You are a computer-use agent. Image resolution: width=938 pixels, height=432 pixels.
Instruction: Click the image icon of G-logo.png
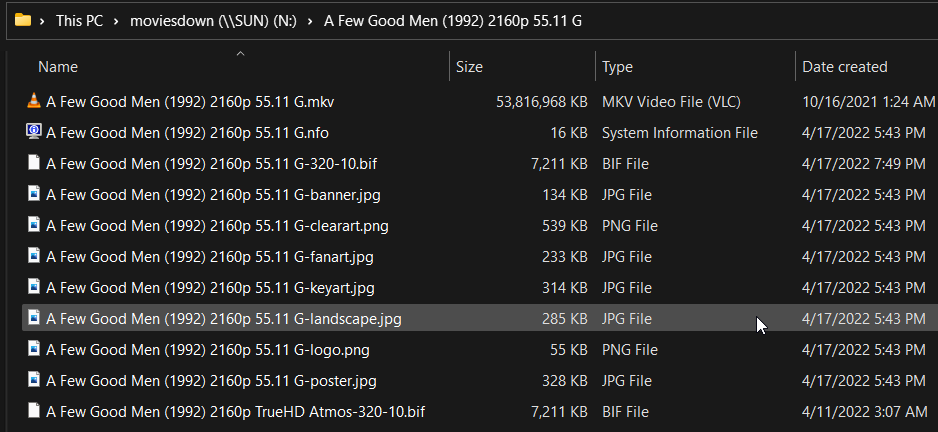(x=34, y=349)
